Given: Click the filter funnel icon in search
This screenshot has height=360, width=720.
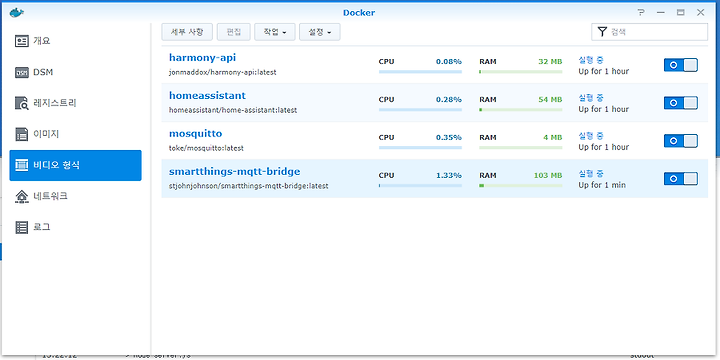Looking at the screenshot, I should (602, 32).
